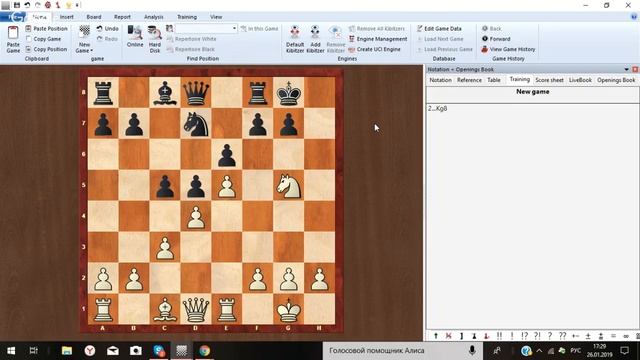Screen dimensions: 640x360
Task: Expand the quick access toolbar customize arrow
Action: tap(77, 5)
